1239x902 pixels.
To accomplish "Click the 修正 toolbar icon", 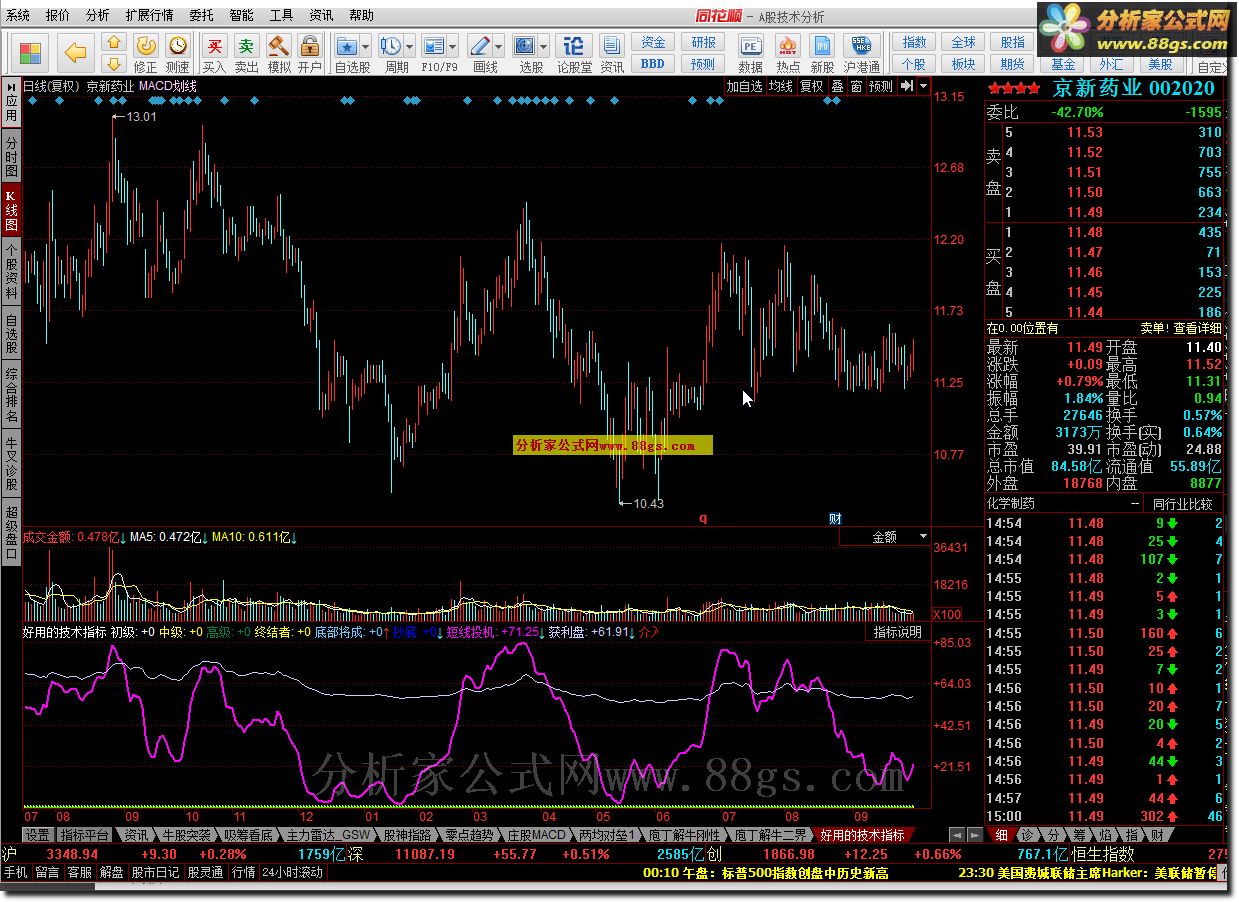I will point(145,46).
